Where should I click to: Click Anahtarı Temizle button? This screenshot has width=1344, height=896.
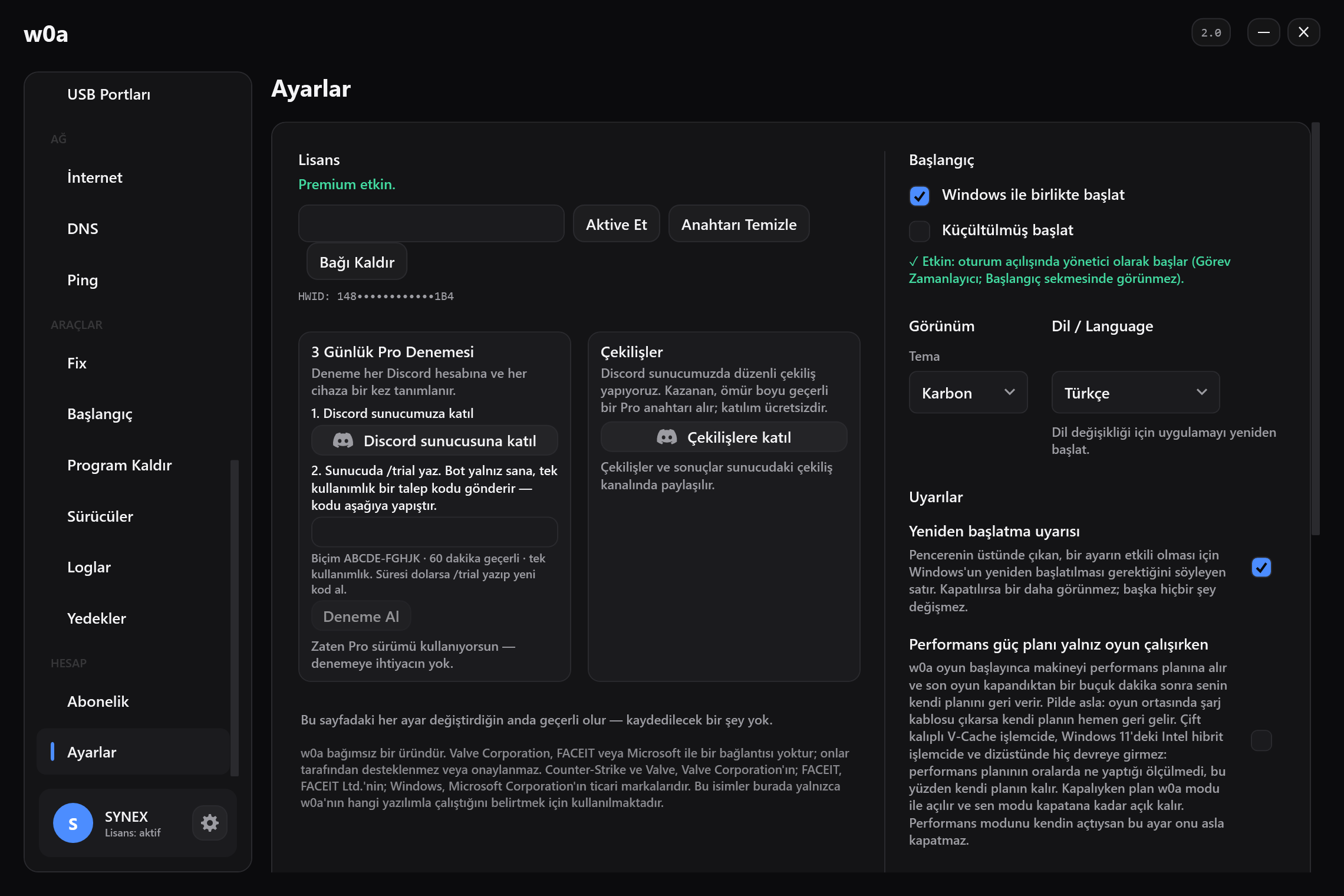739,224
